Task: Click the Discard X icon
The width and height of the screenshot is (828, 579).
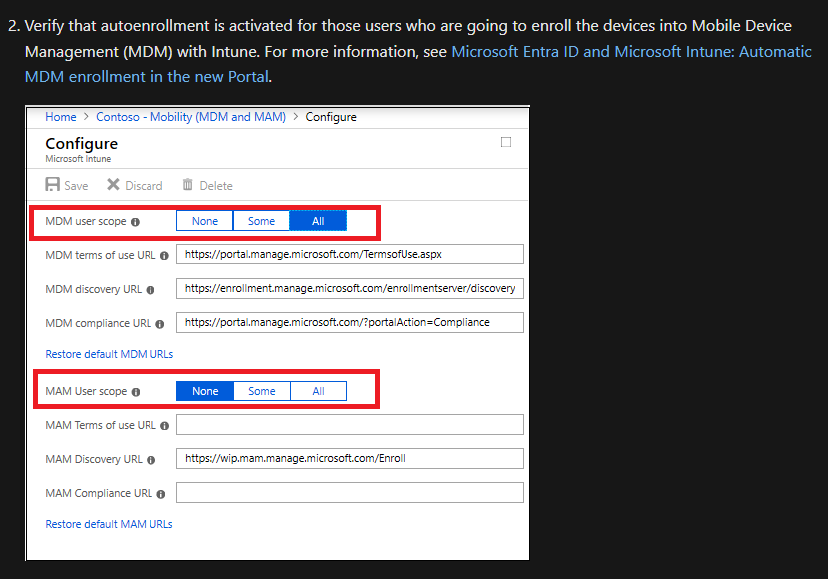Action: (113, 184)
